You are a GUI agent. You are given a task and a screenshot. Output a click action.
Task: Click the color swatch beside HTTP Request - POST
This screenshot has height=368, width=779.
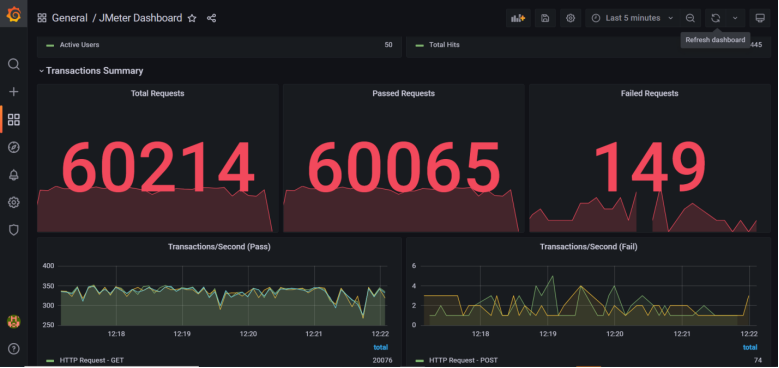click(x=419, y=361)
